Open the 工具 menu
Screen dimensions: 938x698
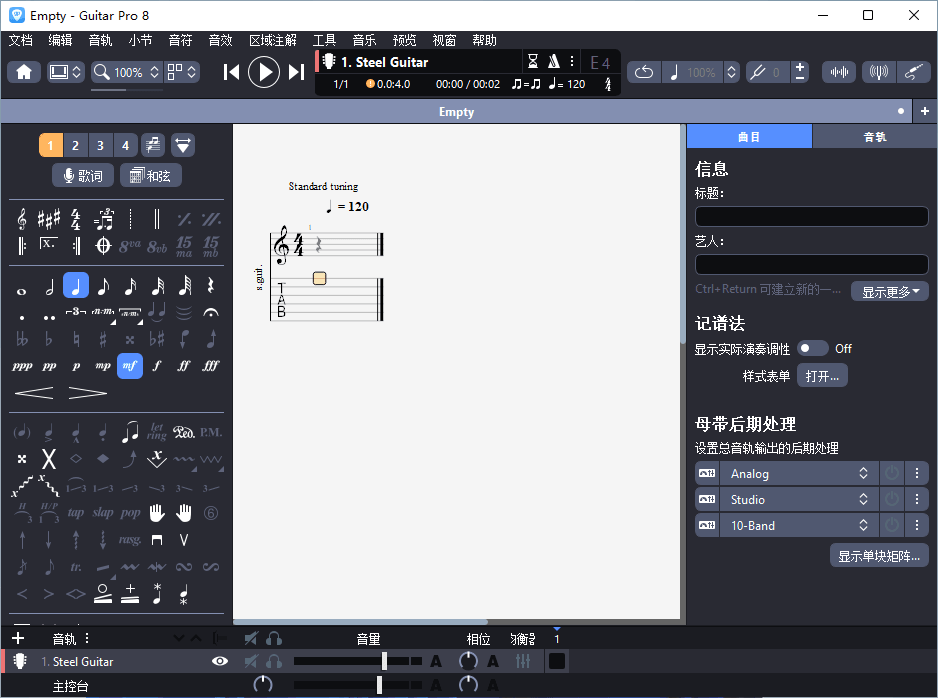click(323, 40)
